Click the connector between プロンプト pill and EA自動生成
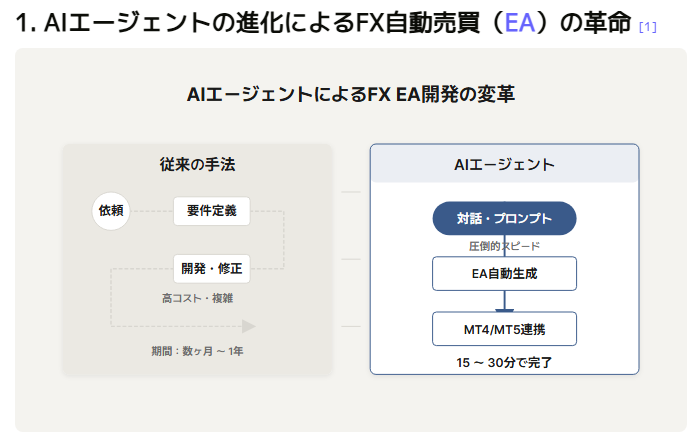Screen dimensions: 691x440 504,246
